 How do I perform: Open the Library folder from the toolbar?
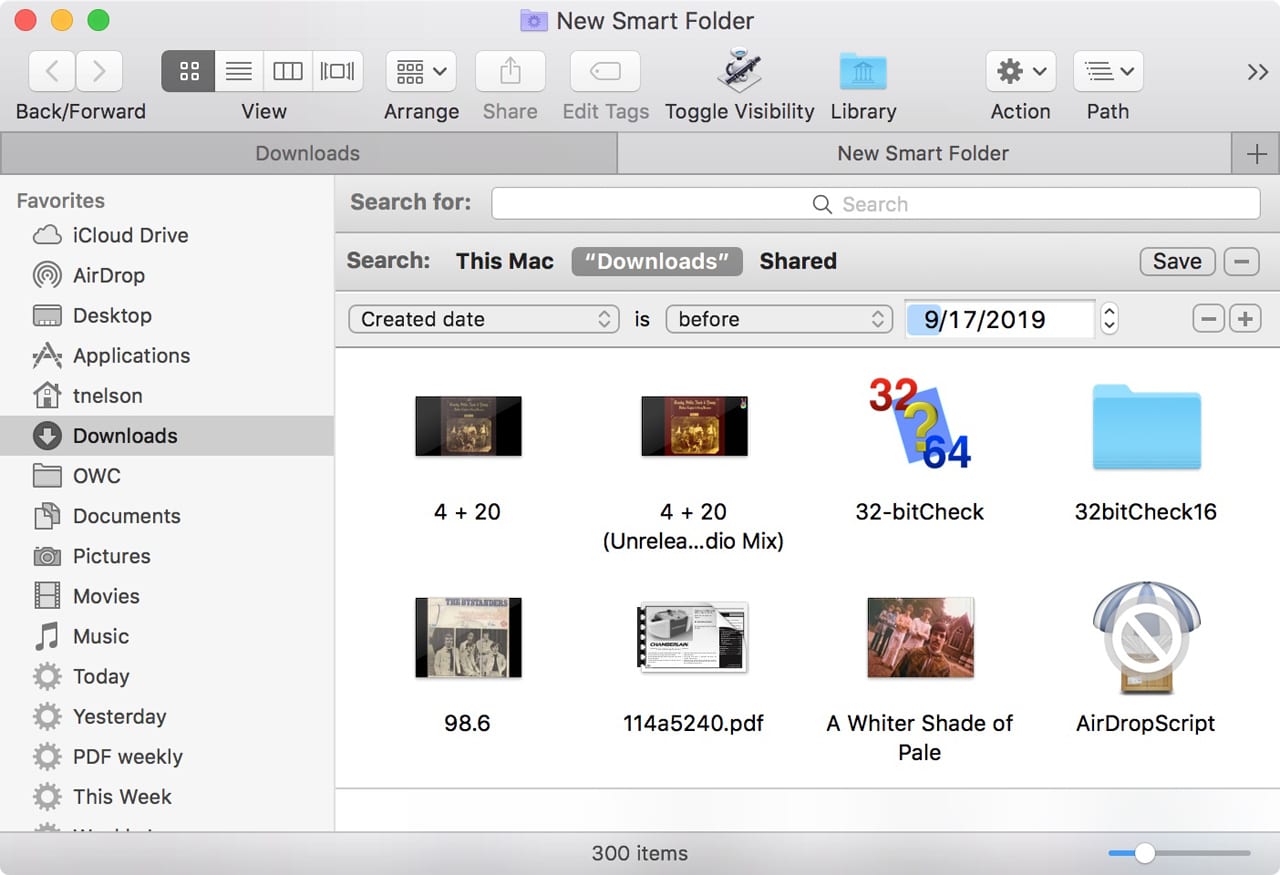pyautogui.click(x=863, y=70)
